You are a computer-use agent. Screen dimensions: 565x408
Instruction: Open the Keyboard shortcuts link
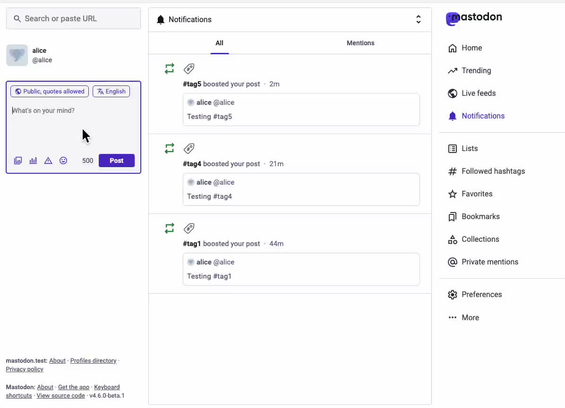(x=107, y=387)
